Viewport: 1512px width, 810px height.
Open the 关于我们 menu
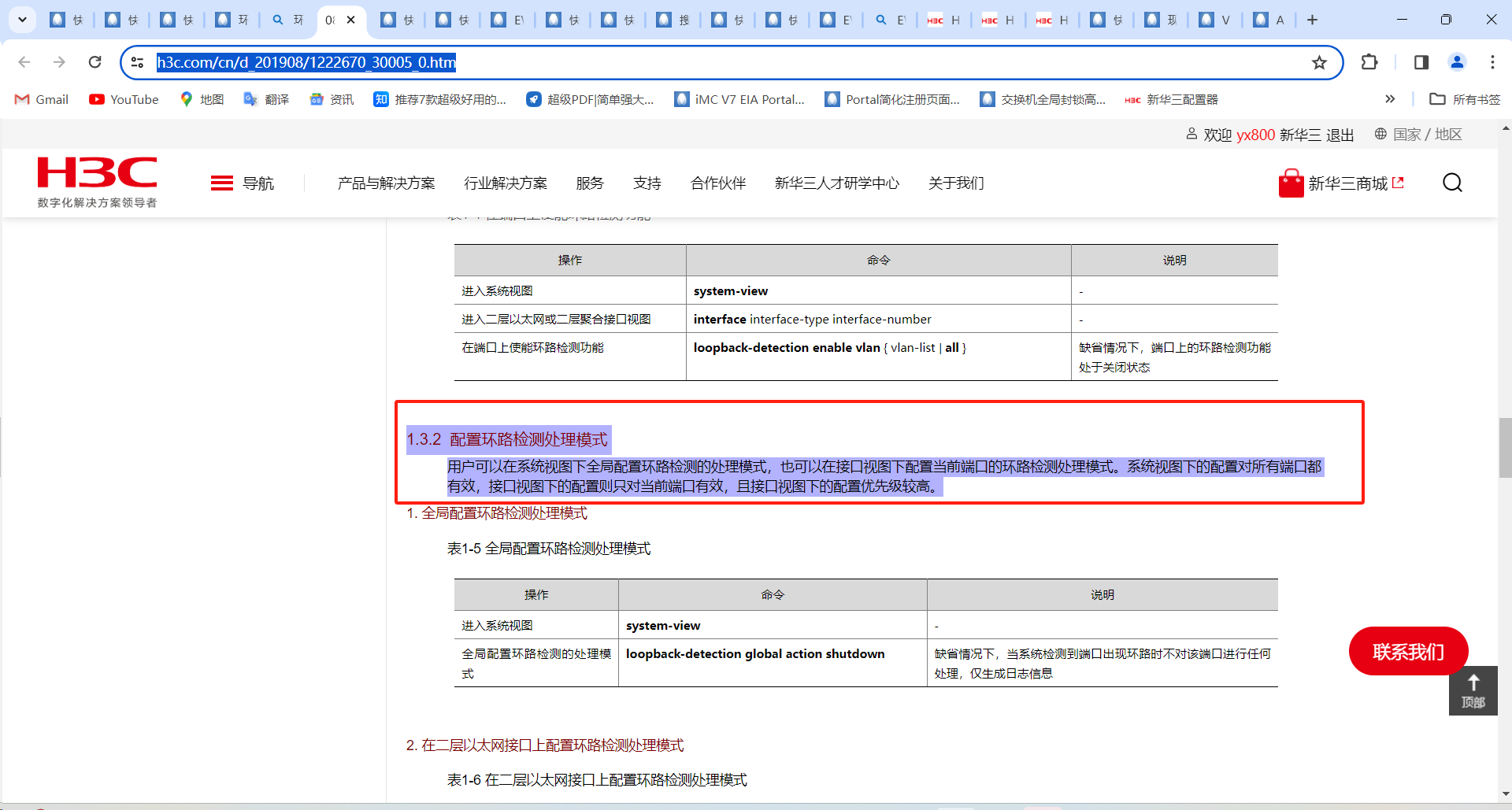956,183
